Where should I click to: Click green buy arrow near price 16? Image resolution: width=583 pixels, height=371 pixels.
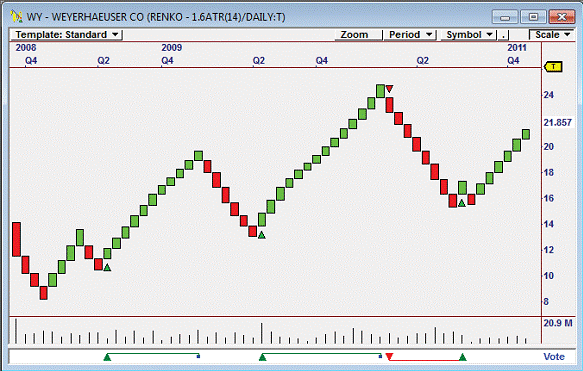point(461,203)
